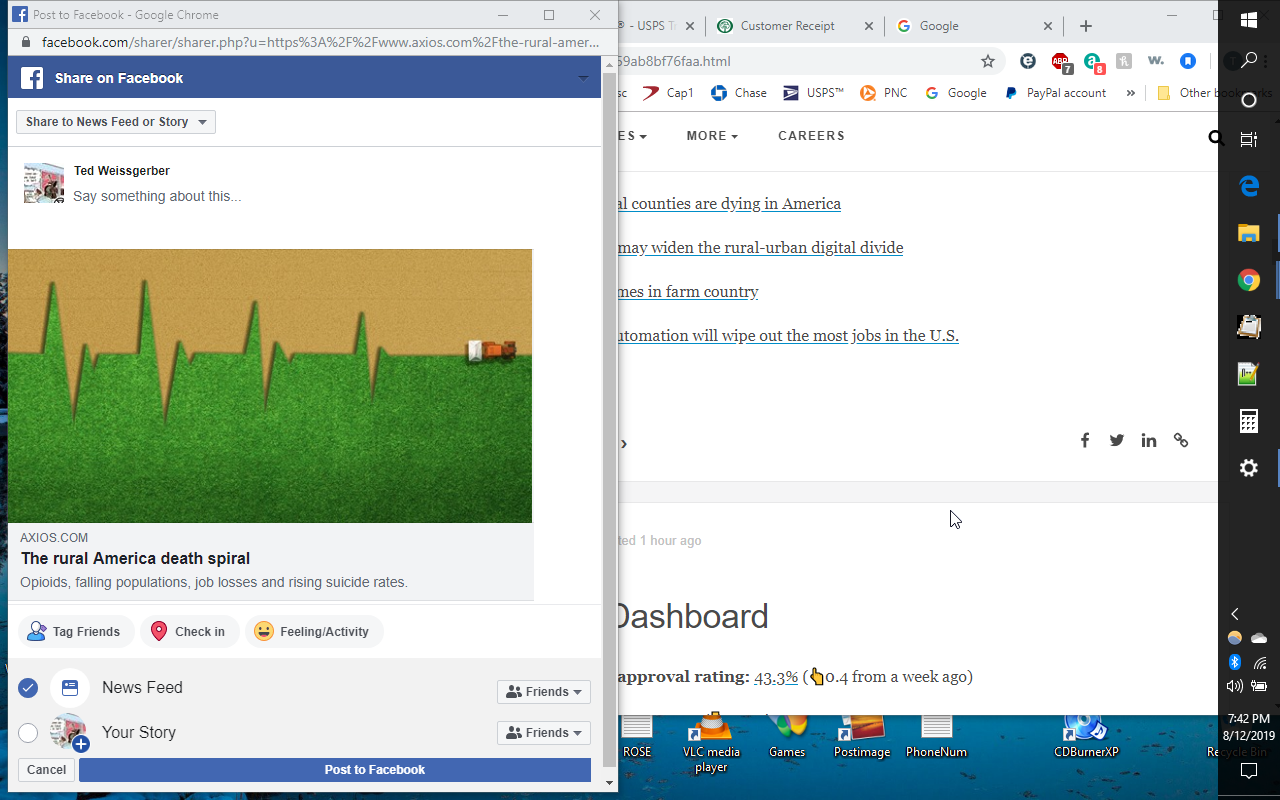Open the Action Center notifications icon
Screen dimensions: 1280x800
pyautogui.click(x=1249, y=770)
